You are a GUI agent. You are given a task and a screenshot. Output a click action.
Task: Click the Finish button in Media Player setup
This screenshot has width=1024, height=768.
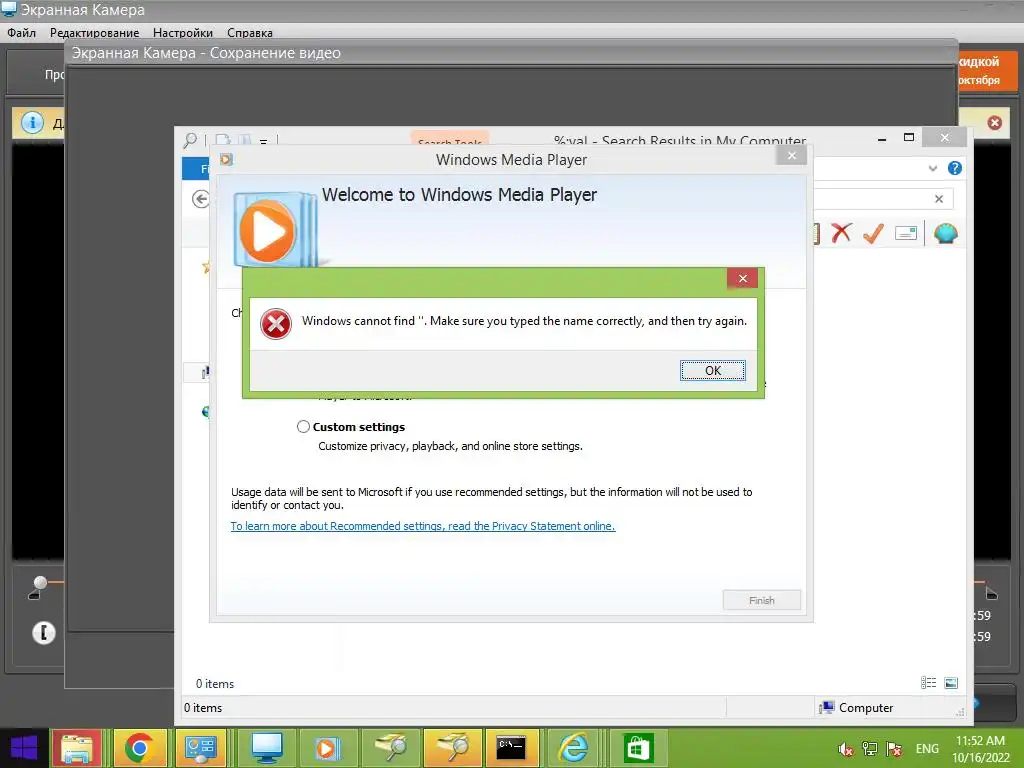click(761, 600)
